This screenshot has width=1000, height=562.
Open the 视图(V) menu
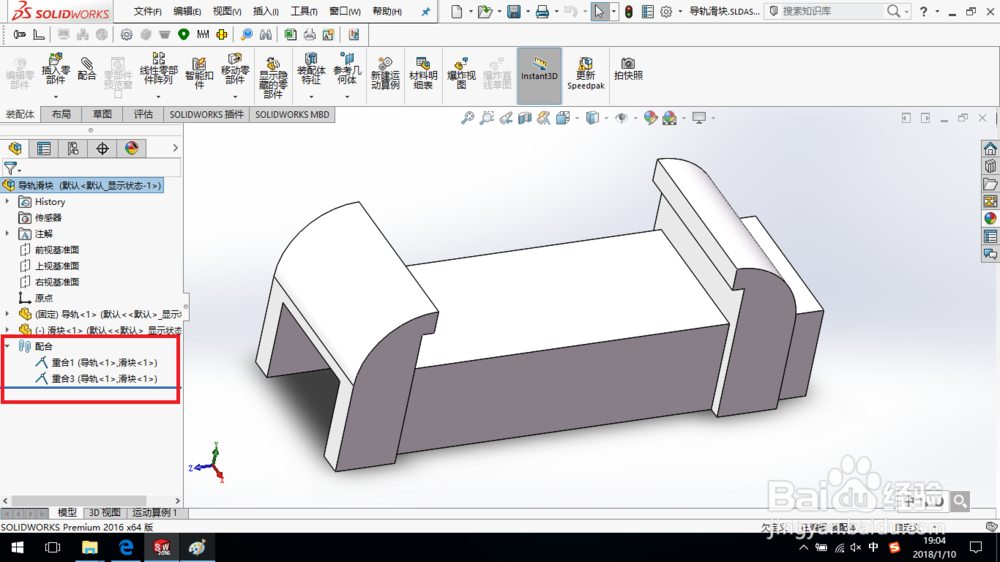tap(226, 11)
